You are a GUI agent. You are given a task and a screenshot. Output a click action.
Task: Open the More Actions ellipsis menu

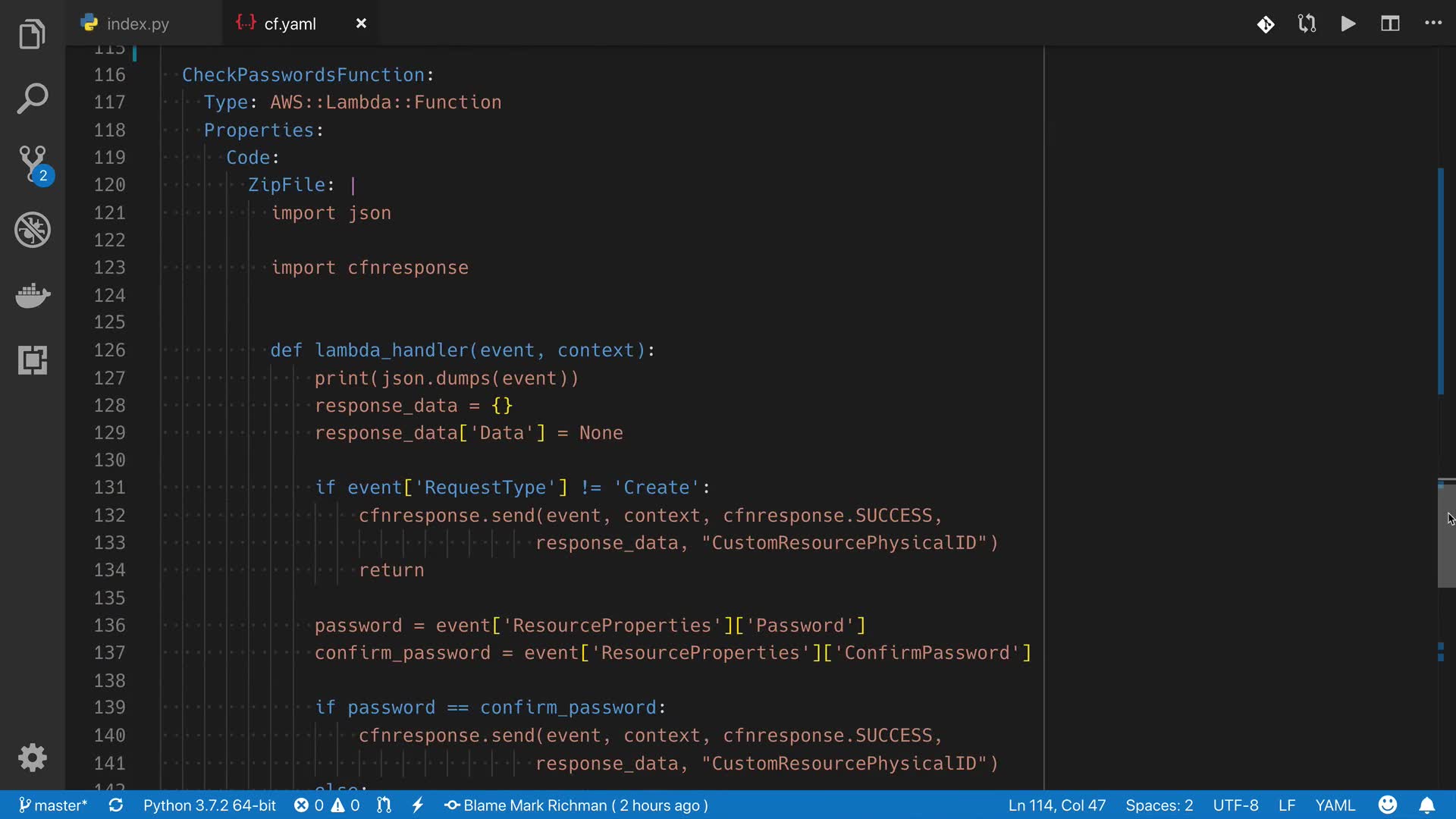click(x=1432, y=24)
